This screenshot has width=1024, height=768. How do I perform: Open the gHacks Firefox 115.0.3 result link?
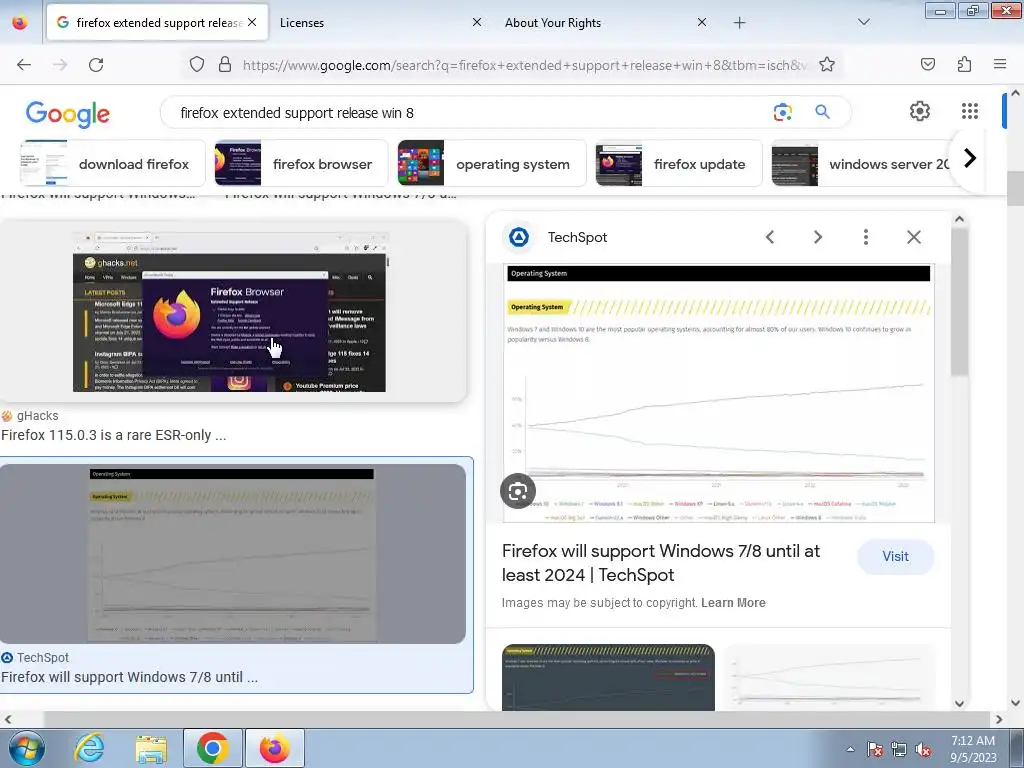[x=114, y=435]
